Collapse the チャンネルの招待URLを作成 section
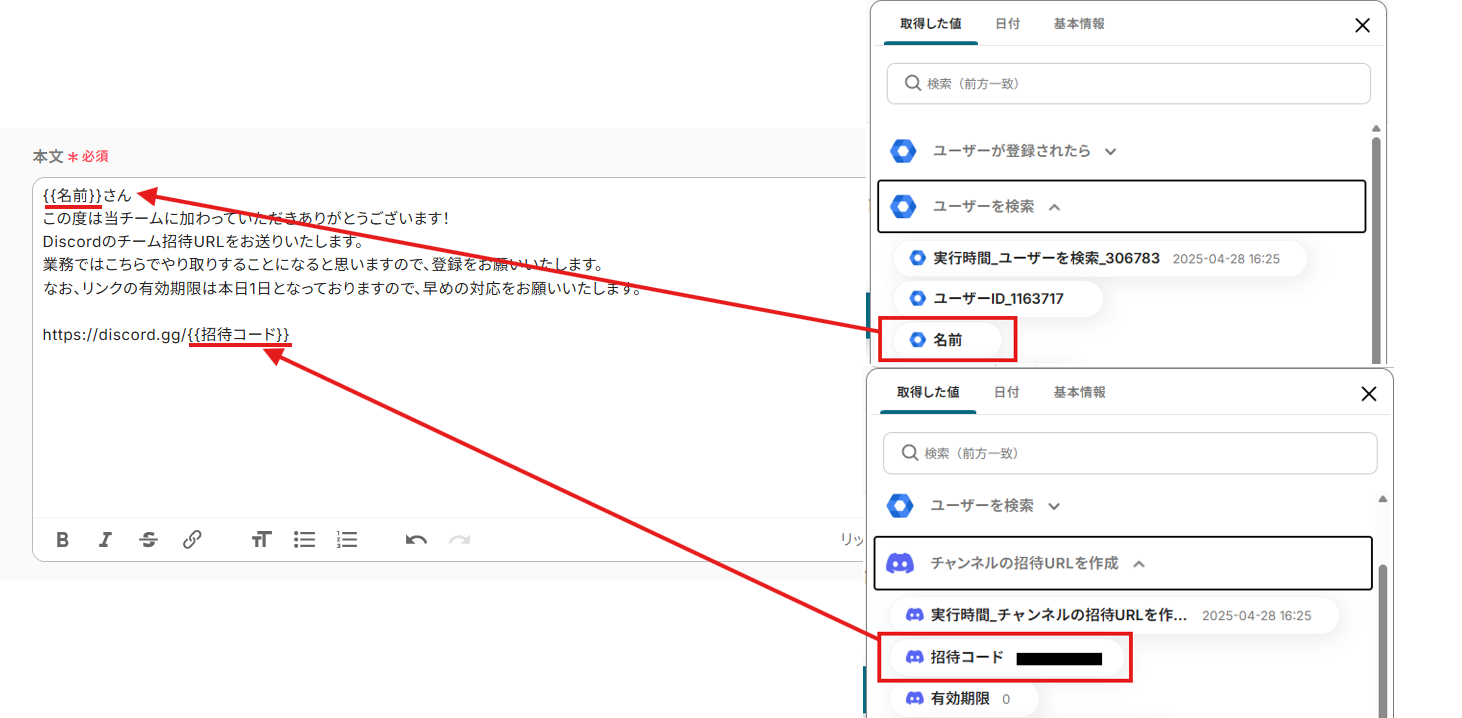The width and height of the screenshot is (1462, 718). pyautogui.click(x=1138, y=564)
